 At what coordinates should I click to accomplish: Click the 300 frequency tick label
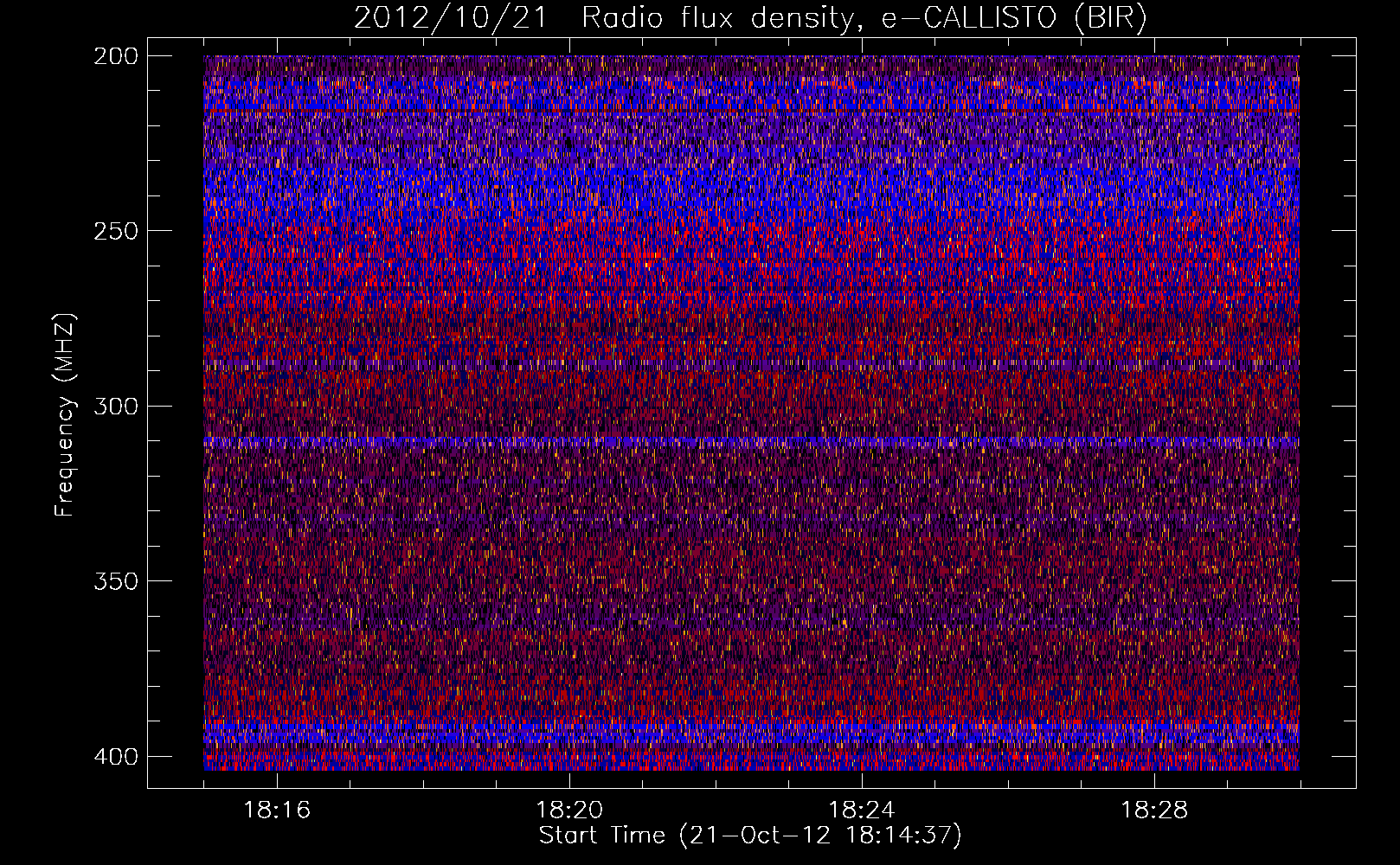[115, 406]
